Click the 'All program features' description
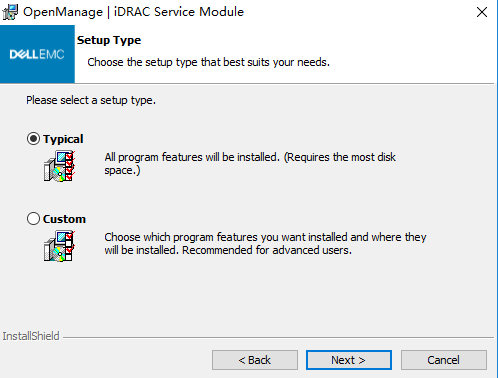Image resolution: width=498 pixels, height=378 pixels. [250, 164]
